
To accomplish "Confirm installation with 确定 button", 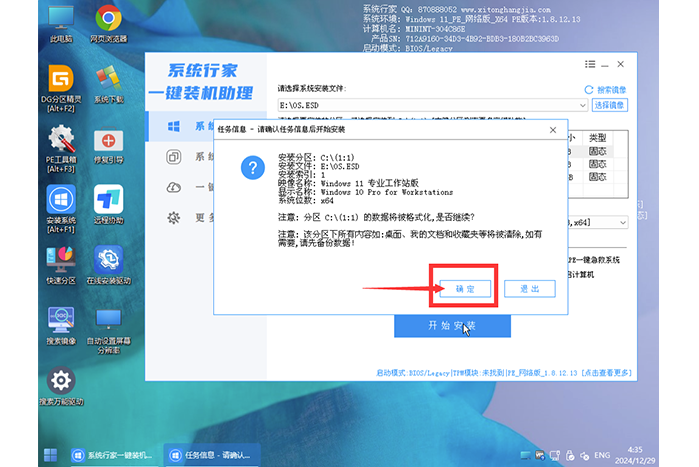I will (x=465, y=289).
